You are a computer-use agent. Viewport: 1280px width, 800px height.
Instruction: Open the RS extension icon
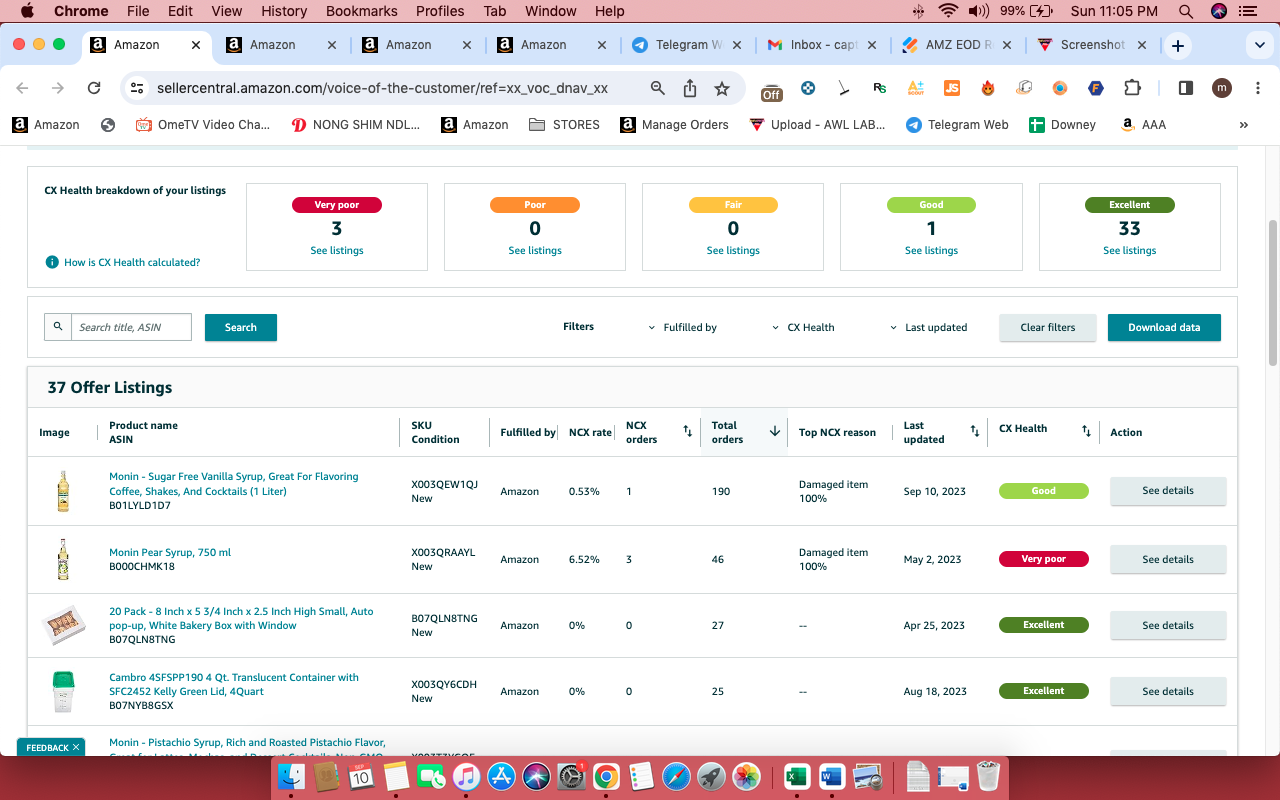(879, 88)
